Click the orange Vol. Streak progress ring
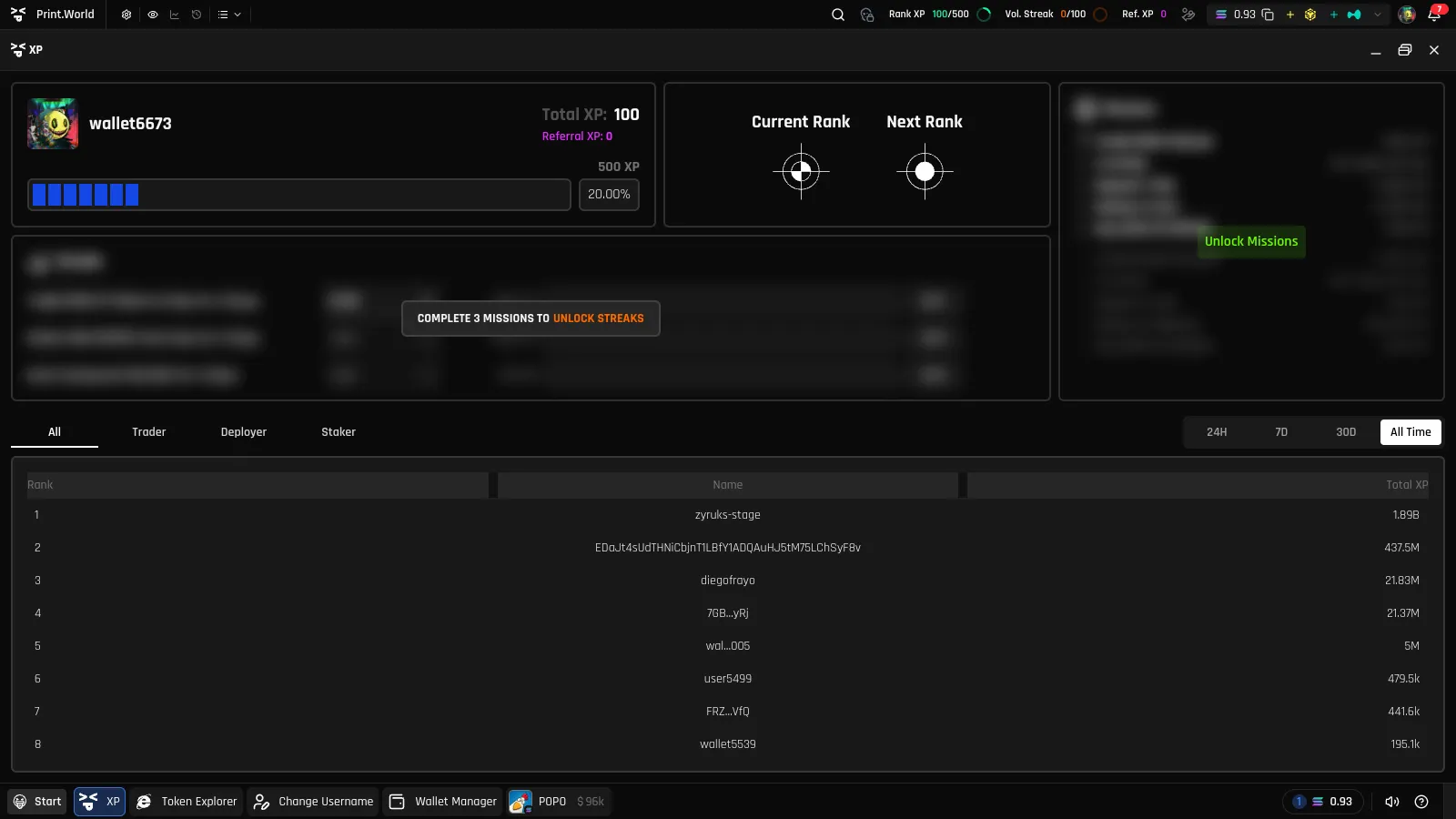Image resolution: width=1456 pixels, height=819 pixels. coord(1100,15)
